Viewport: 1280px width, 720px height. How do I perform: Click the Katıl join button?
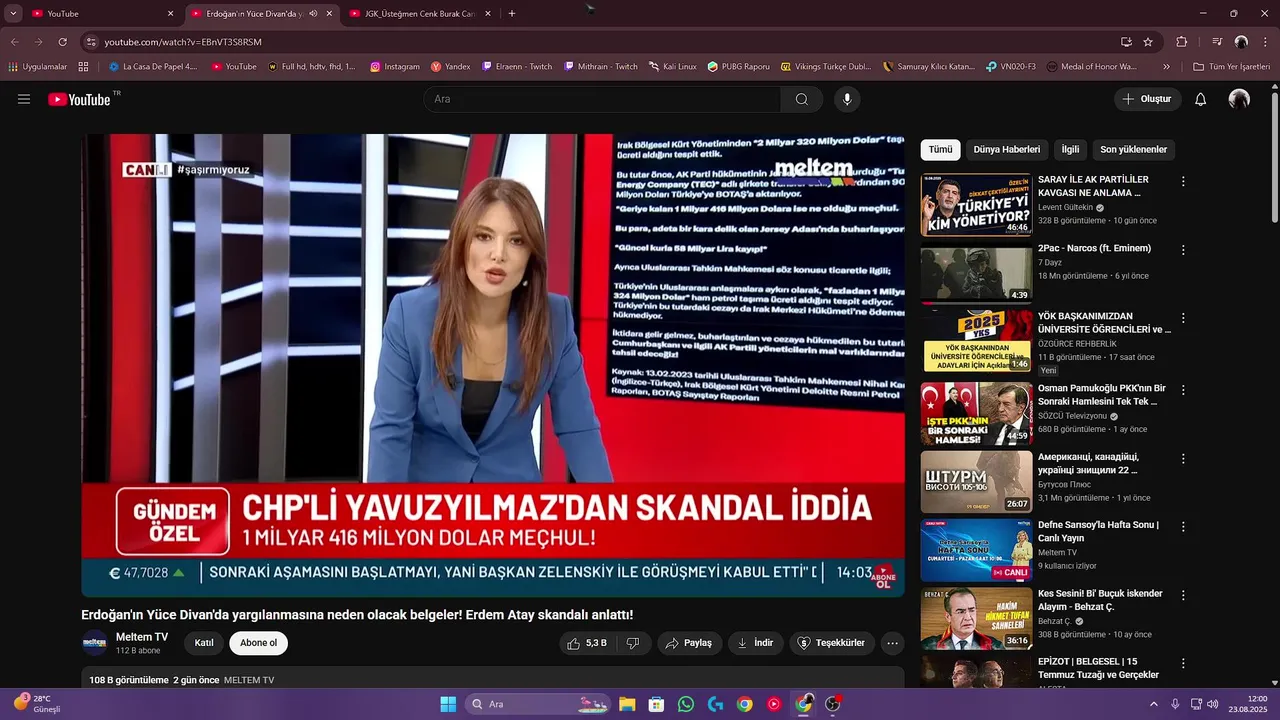(204, 643)
